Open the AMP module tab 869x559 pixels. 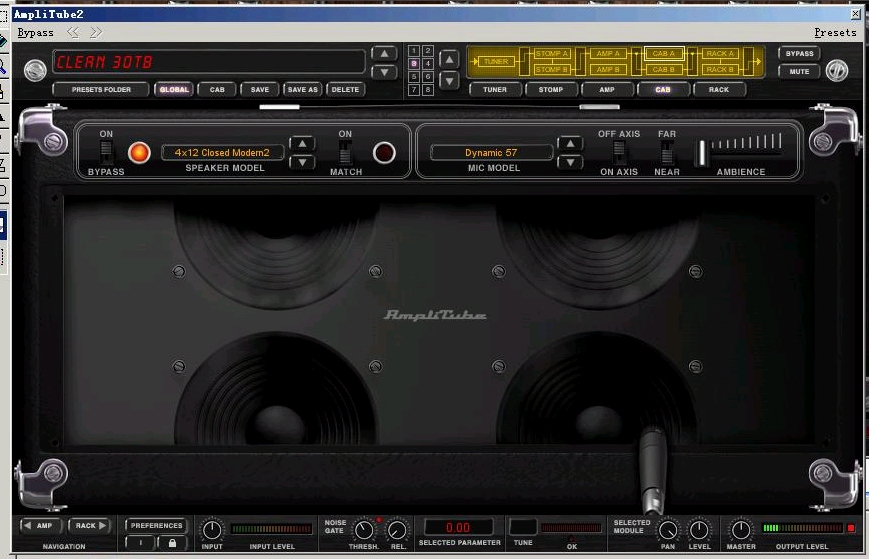[607, 90]
